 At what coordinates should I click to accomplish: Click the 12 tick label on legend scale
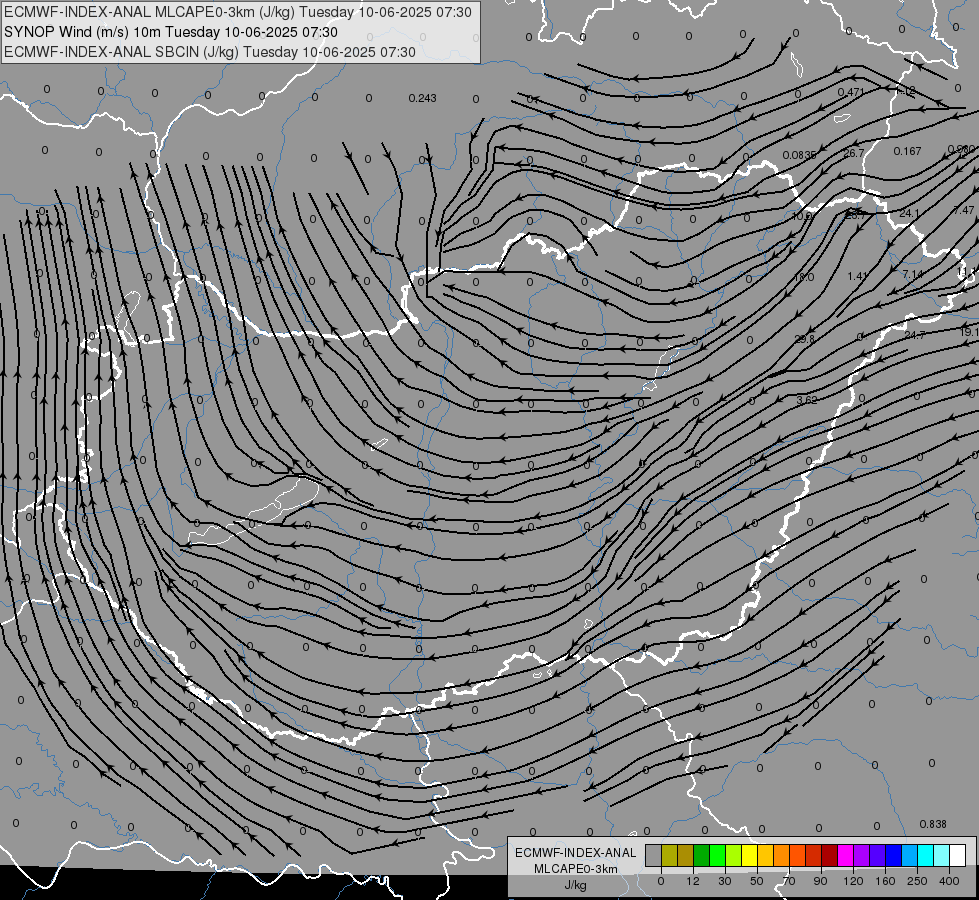693,881
